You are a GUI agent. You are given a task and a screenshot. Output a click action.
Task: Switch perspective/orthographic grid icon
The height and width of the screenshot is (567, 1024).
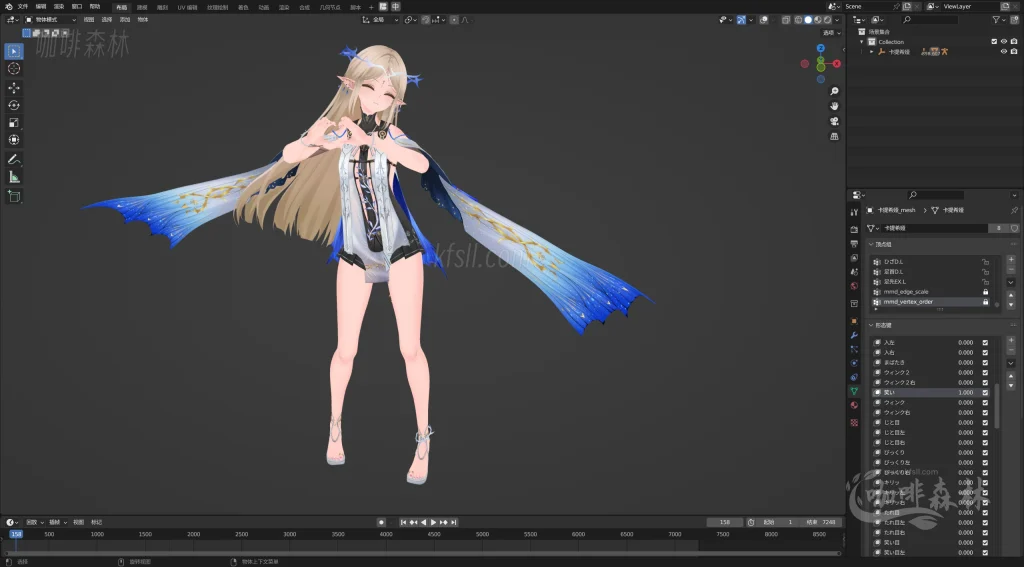coord(834,137)
